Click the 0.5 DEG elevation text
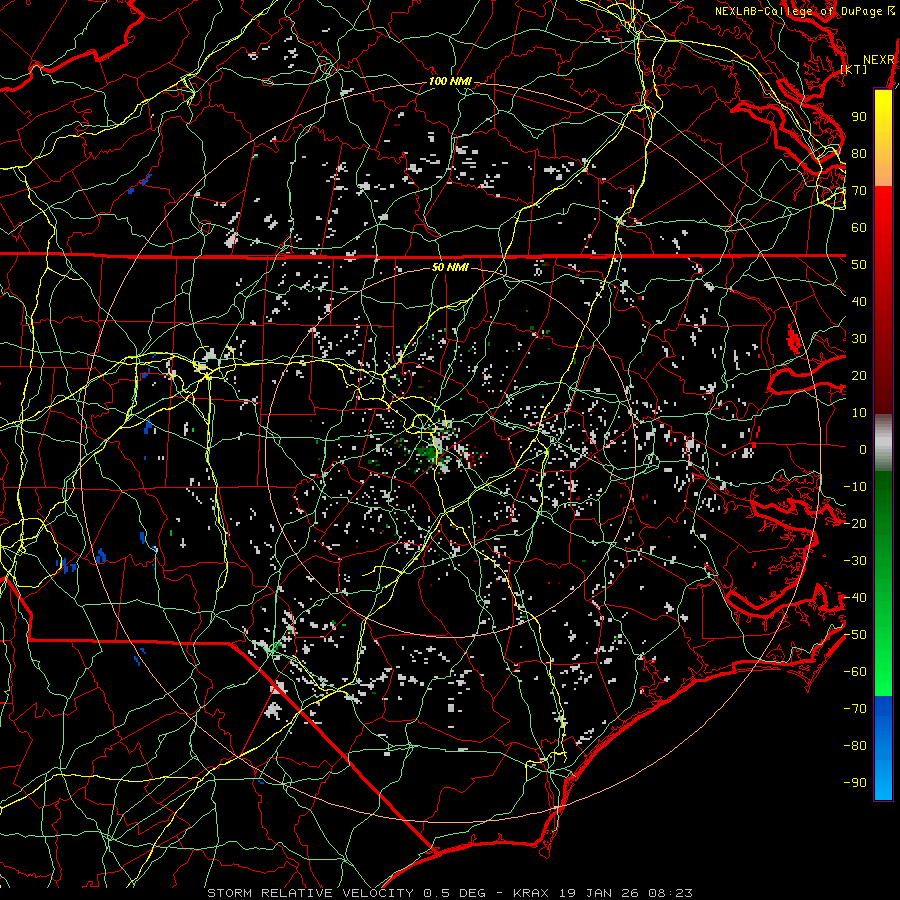900x900 pixels. coord(454,893)
